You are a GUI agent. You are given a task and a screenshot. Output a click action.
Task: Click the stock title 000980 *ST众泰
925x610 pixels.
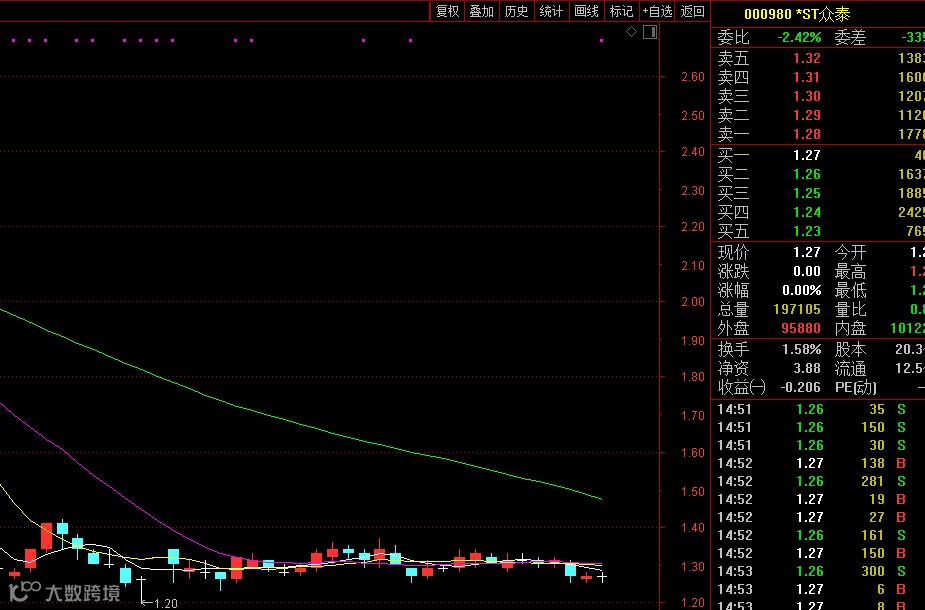(797, 14)
